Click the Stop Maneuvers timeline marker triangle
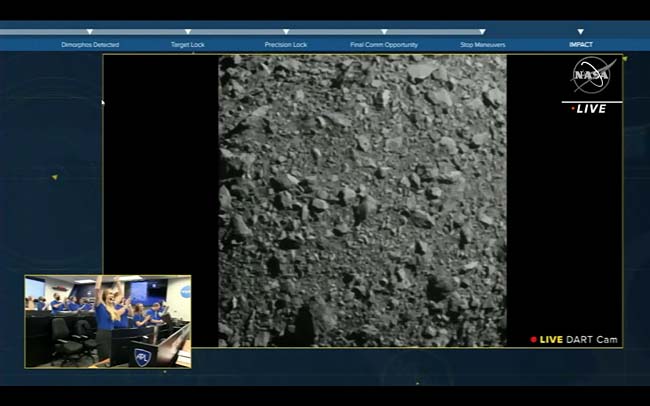650x406 pixels. 483,32
